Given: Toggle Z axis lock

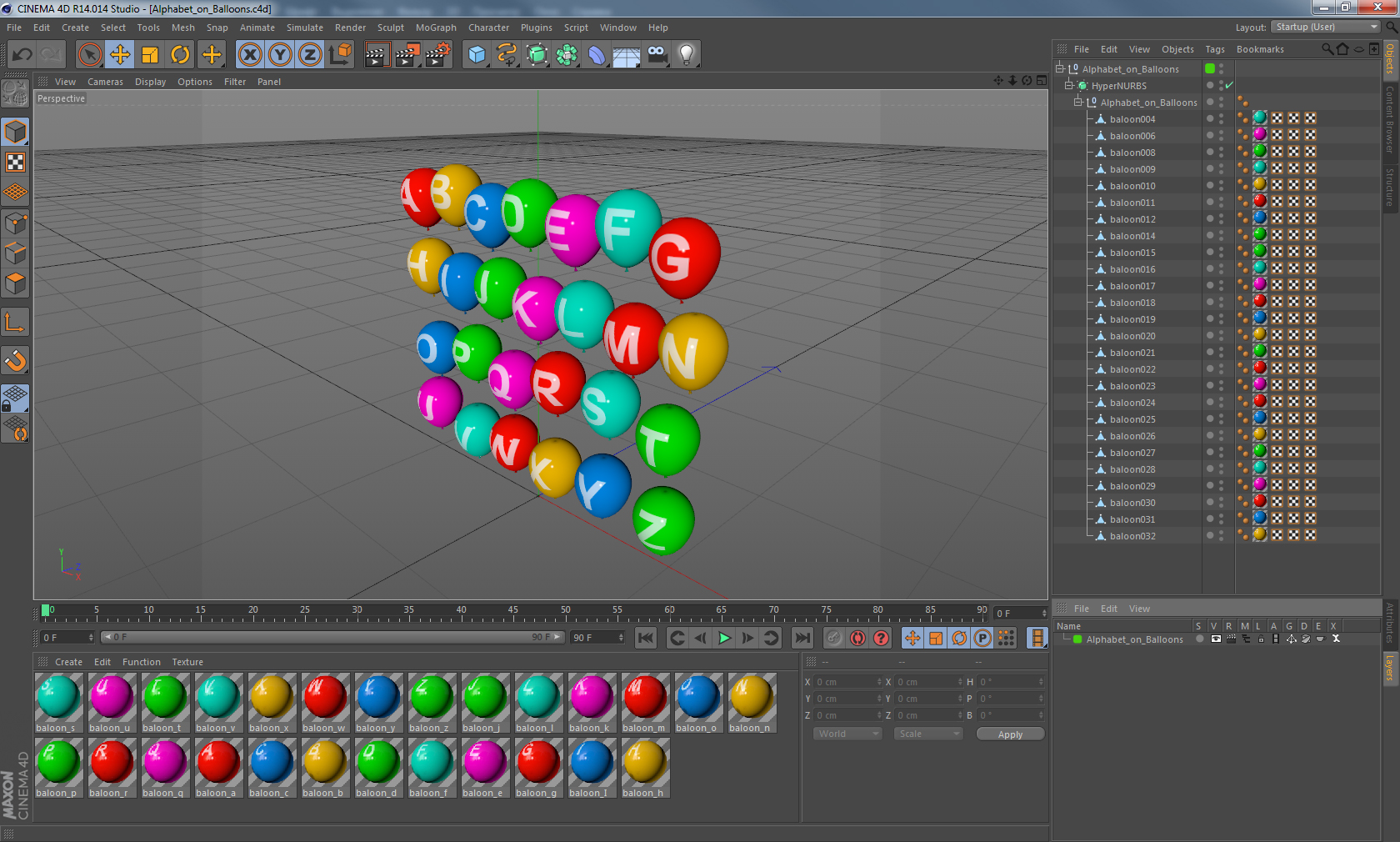Looking at the screenshot, I should [310, 55].
